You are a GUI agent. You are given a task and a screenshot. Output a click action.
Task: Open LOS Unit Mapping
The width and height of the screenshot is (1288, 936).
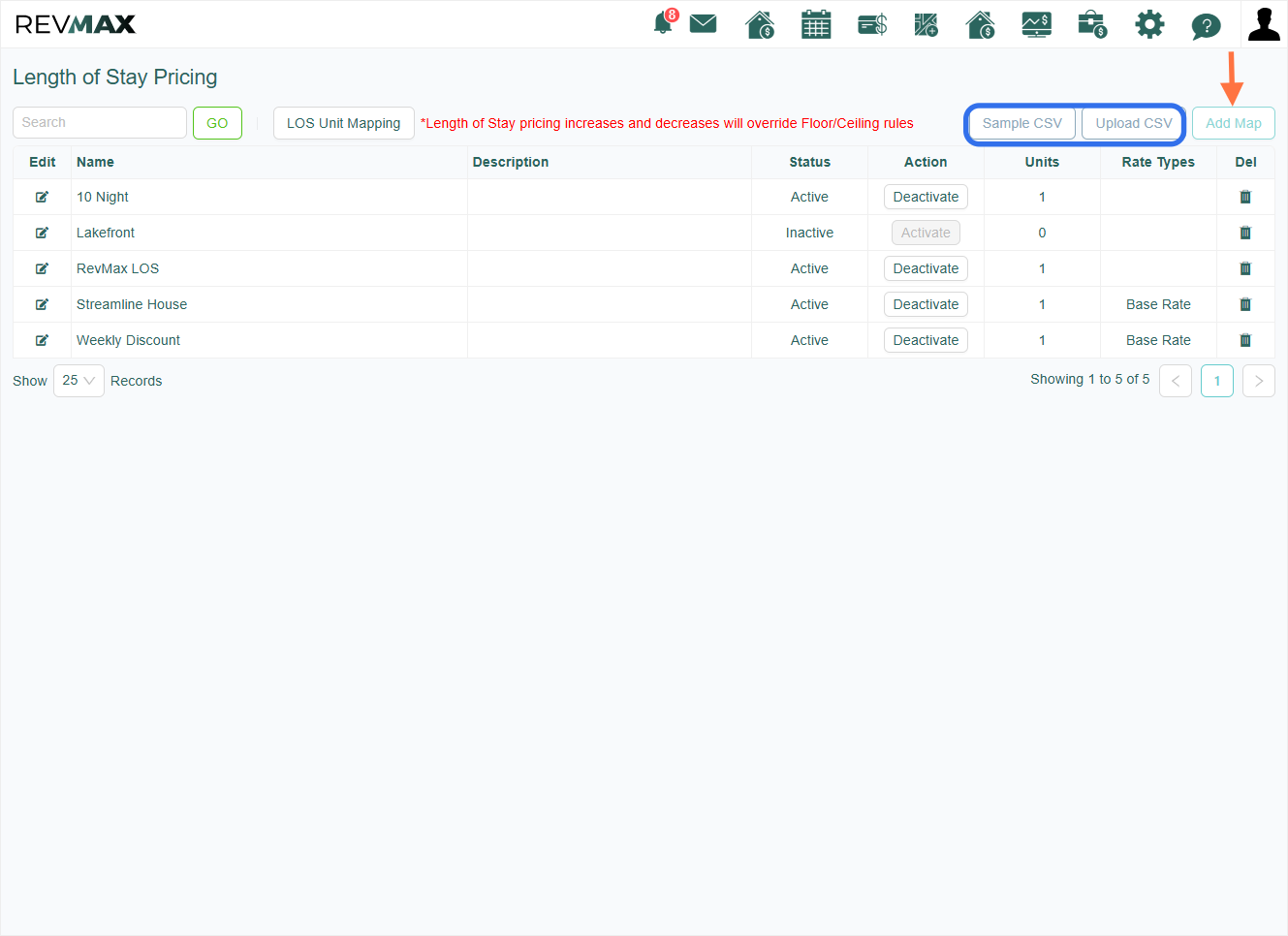click(x=343, y=123)
